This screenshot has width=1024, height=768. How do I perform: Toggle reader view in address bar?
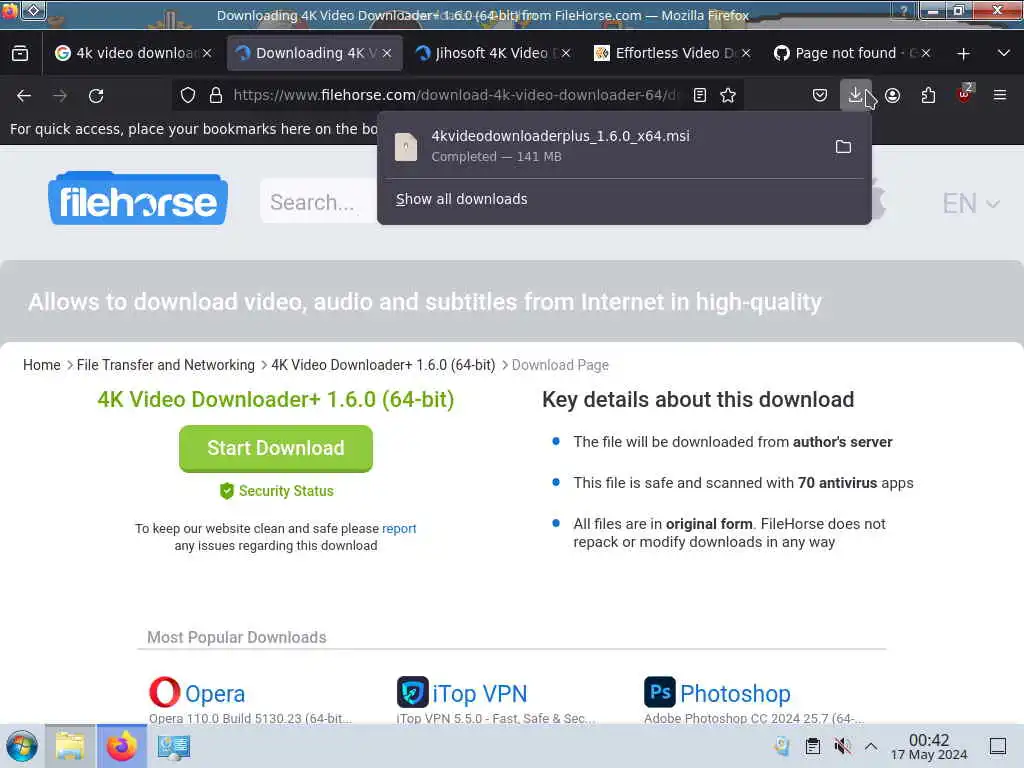699,95
